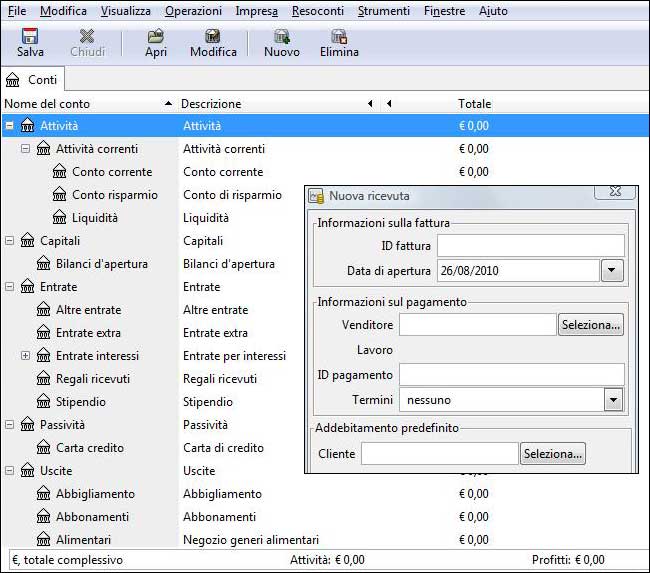Click the Apri open account icon

155,36
